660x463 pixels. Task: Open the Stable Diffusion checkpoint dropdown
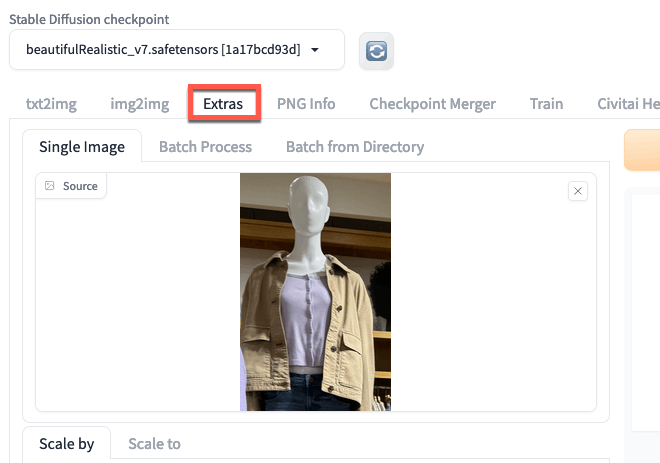pyautogui.click(x=177, y=50)
